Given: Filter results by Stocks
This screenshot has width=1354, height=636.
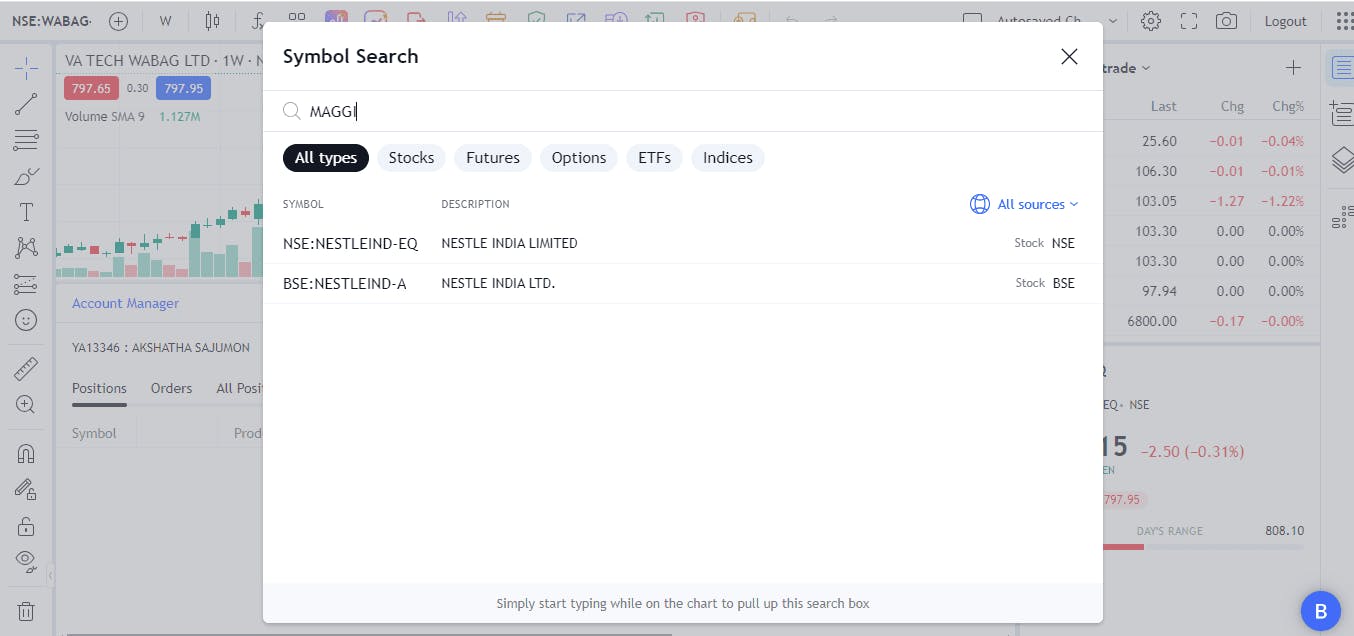Looking at the screenshot, I should coord(411,158).
